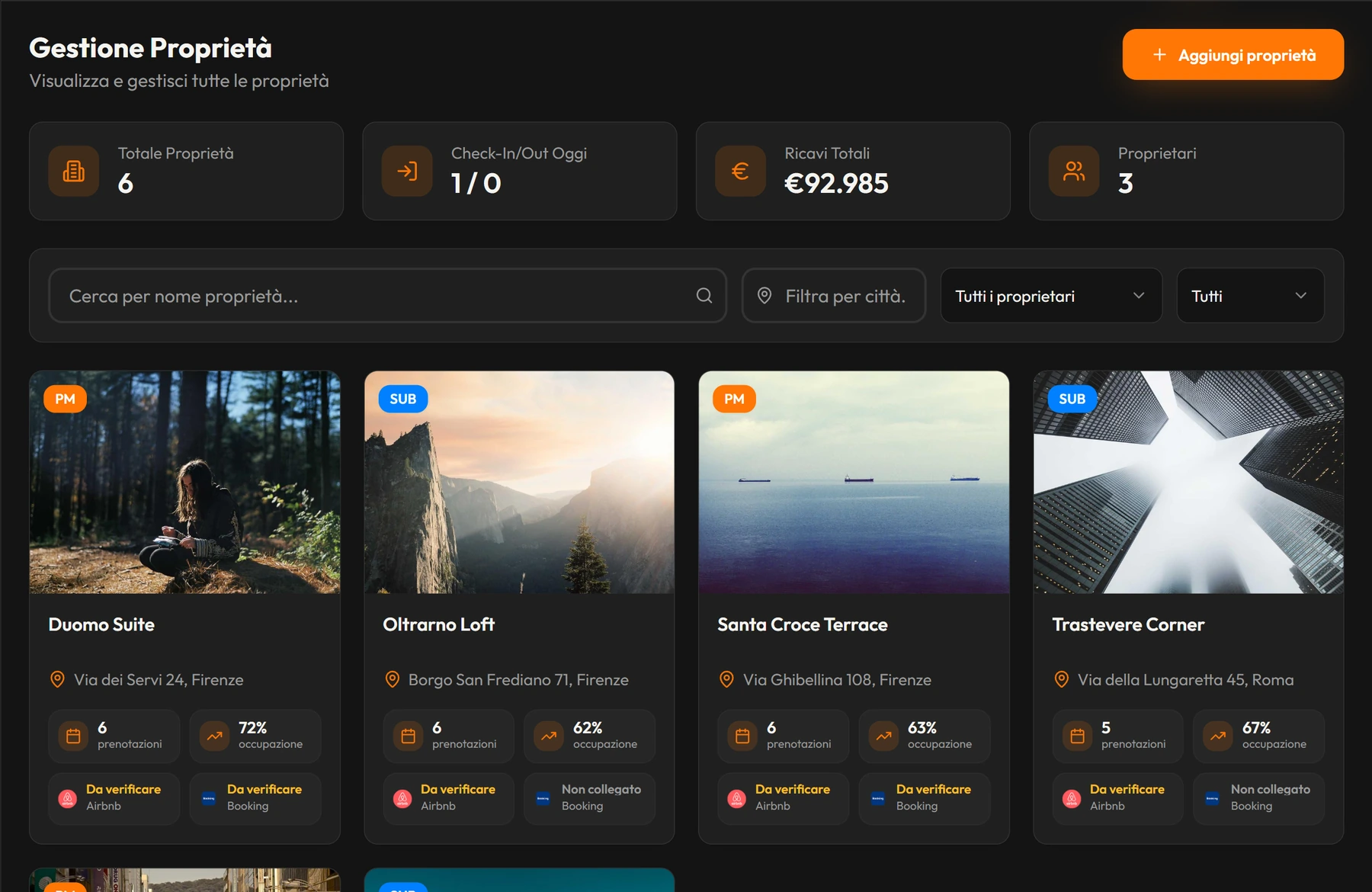Click the trend icon for 62% occupazione
This screenshot has width=1372, height=892.
[x=549, y=736]
